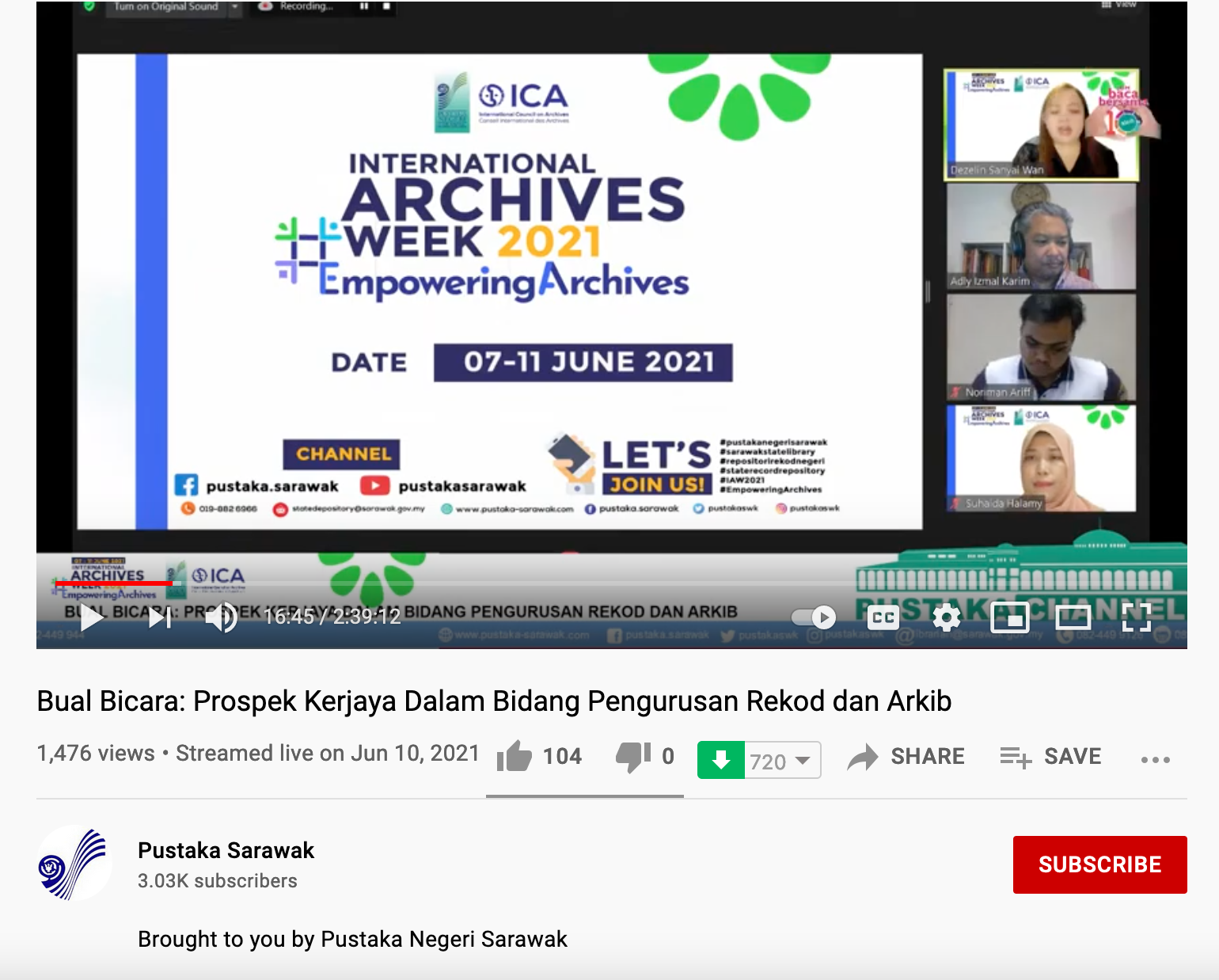Click Suhaida Halamy participant tile

coord(1042,458)
